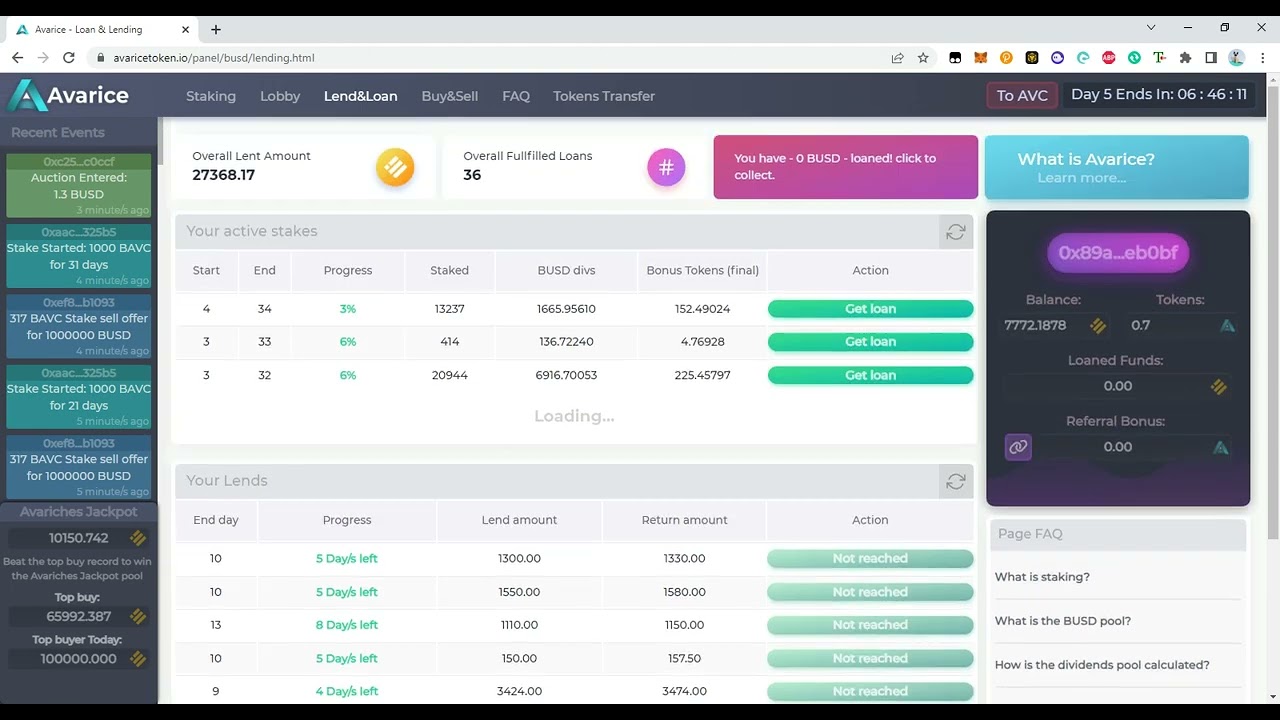
Task: Refresh the Your active stakes table
Action: 955,232
